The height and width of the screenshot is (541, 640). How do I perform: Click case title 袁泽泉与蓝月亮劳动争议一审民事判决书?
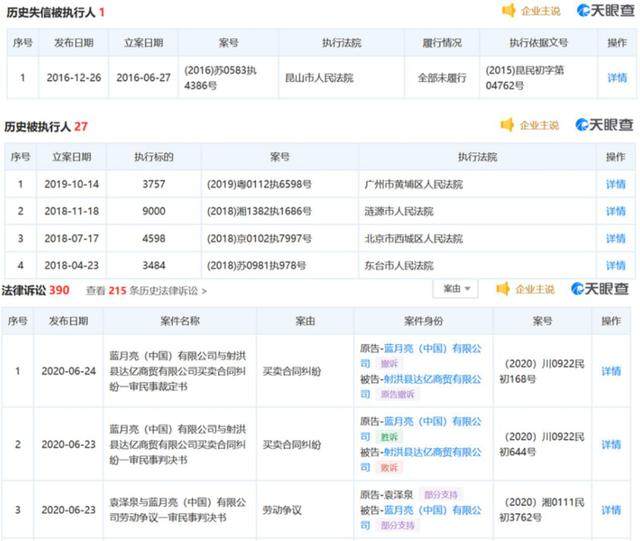point(178,510)
